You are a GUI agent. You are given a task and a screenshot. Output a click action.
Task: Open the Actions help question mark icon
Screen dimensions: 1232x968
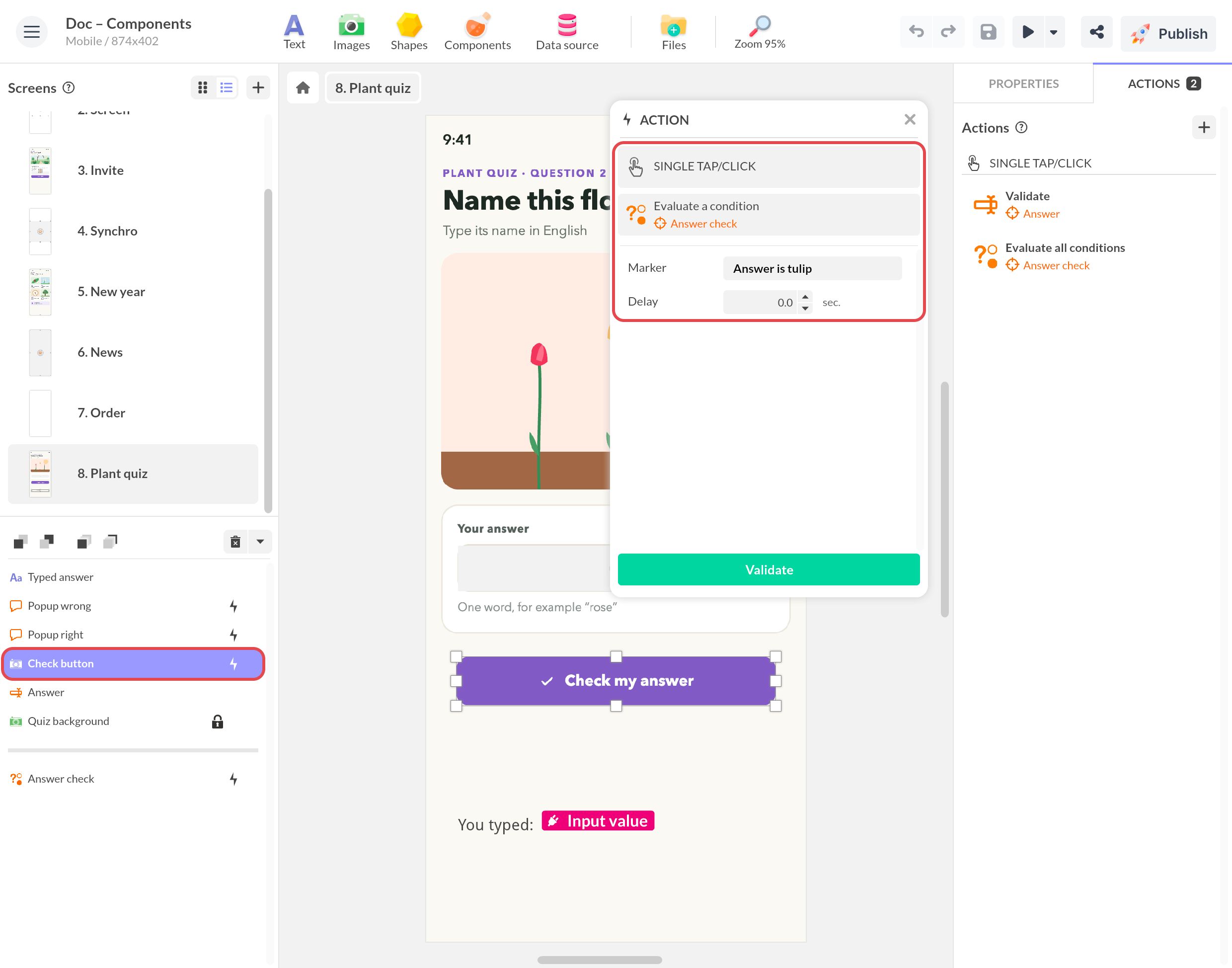[1021, 128]
